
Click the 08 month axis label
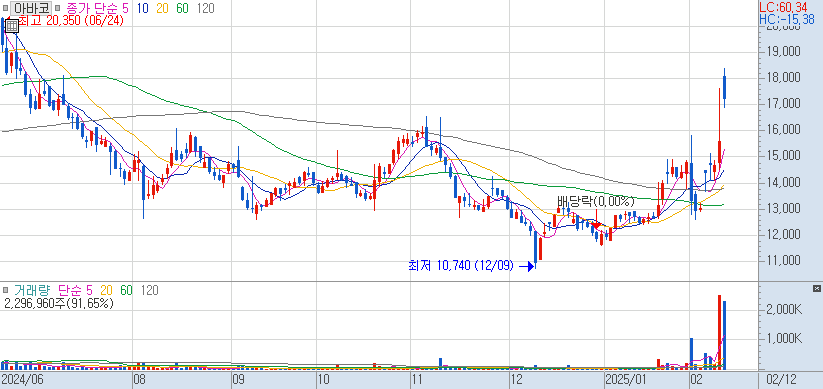(140, 380)
